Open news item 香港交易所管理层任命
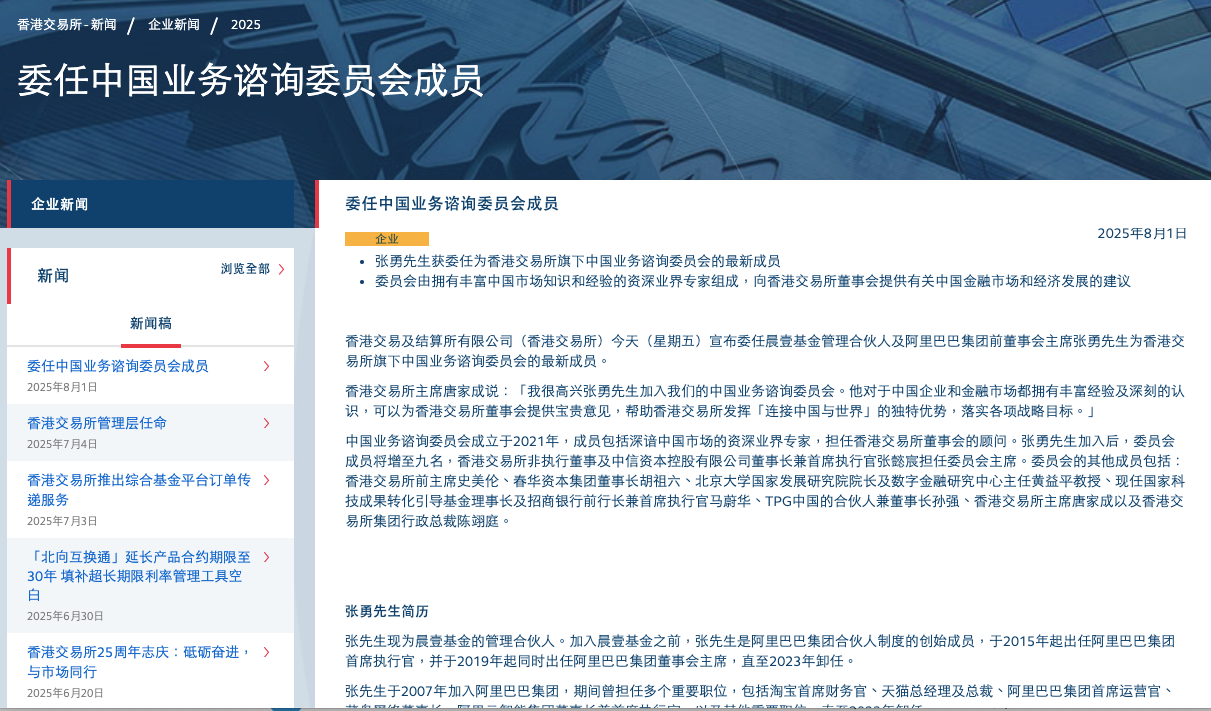Screen dimensions: 1211x711 (97, 423)
